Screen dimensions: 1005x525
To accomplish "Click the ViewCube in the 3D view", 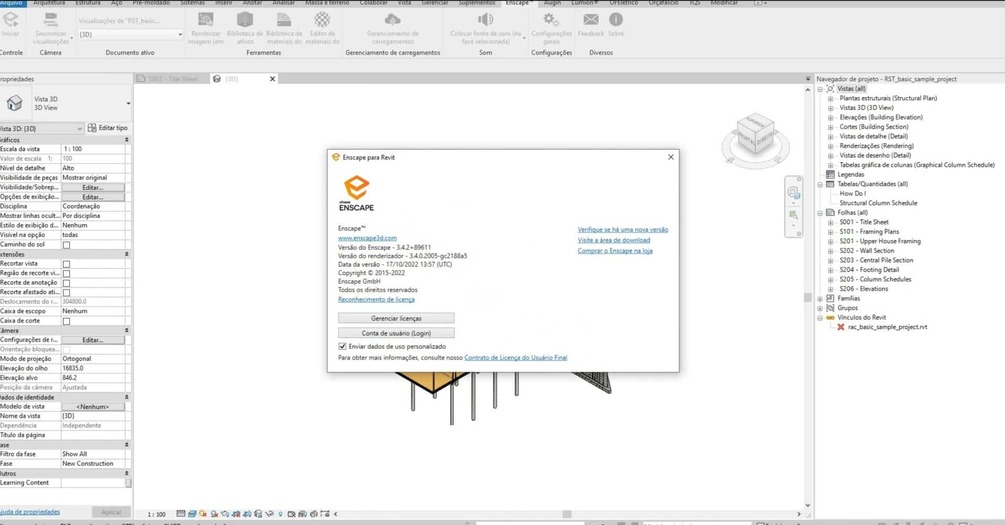I will [x=754, y=133].
